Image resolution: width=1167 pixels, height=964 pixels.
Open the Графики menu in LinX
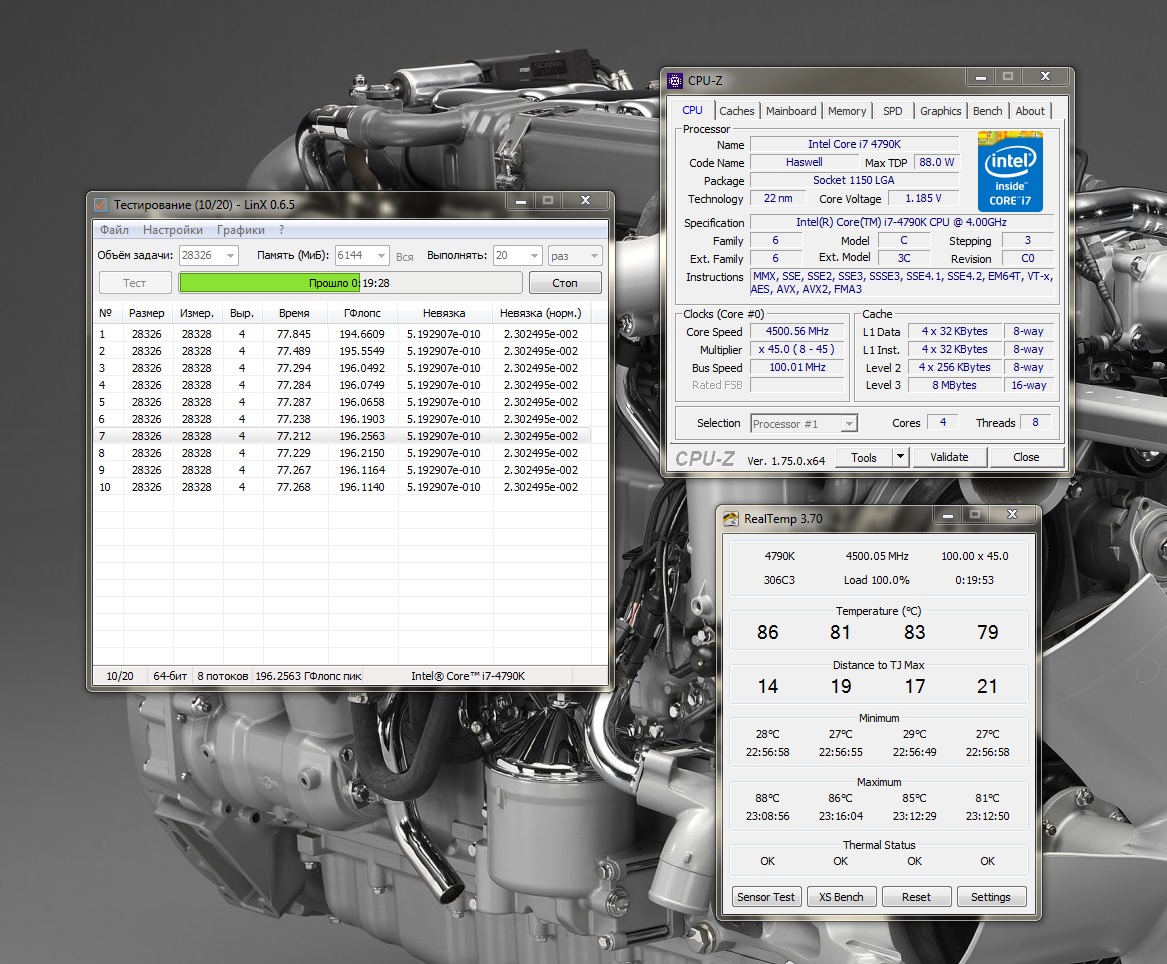240,230
